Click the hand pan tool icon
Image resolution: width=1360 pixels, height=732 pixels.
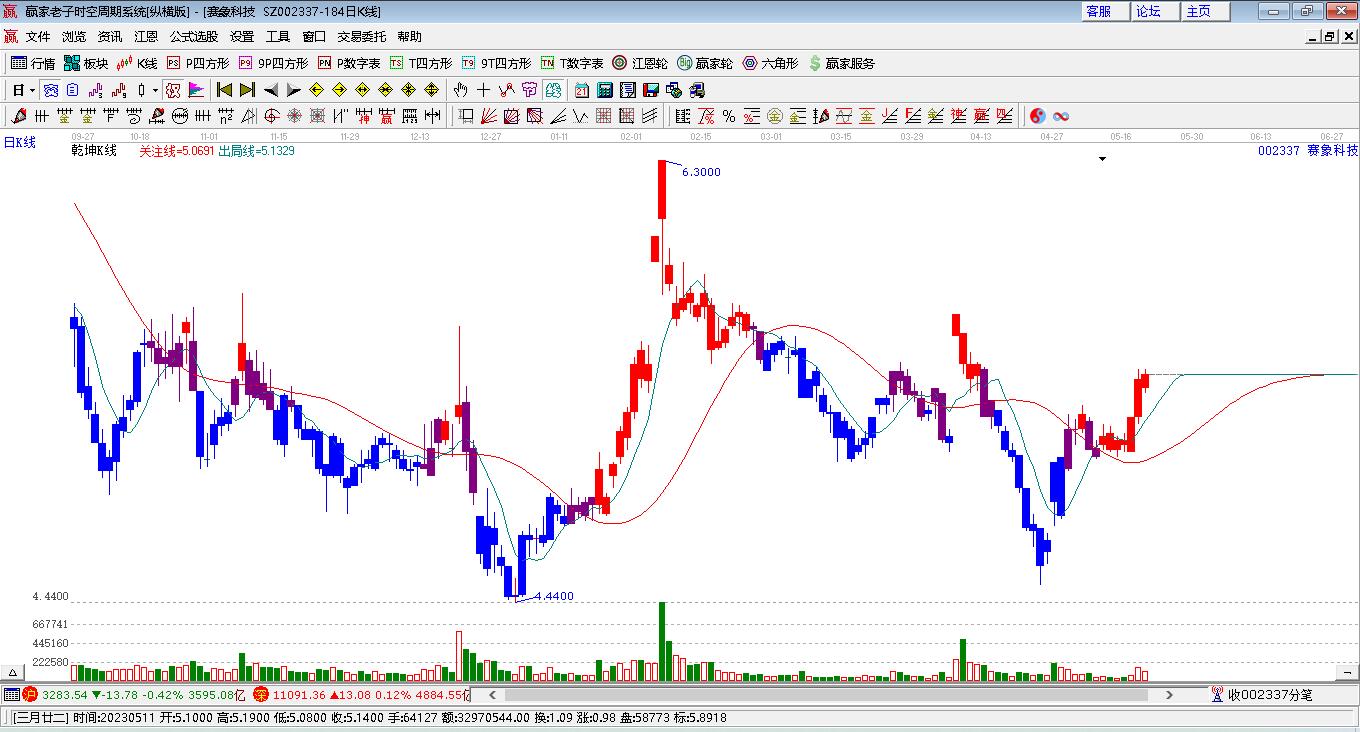pyautogui.click(x=460, y=90)
